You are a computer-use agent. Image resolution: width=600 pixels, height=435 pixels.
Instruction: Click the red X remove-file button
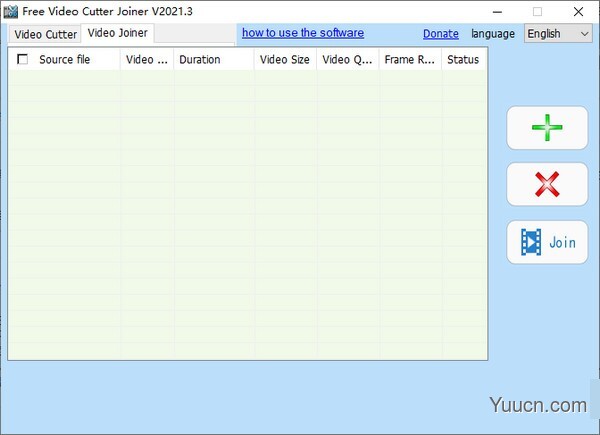[x=547, y=184]
